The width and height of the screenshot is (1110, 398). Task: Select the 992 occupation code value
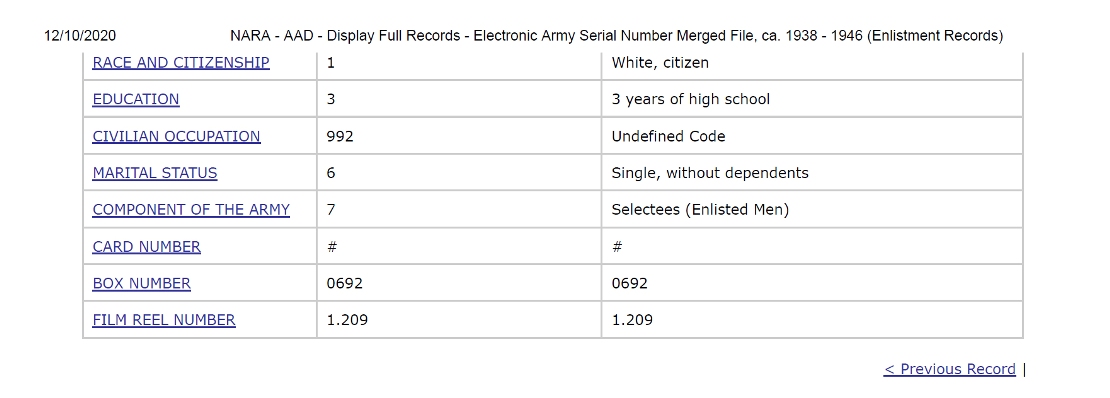[x=340, y=136]
